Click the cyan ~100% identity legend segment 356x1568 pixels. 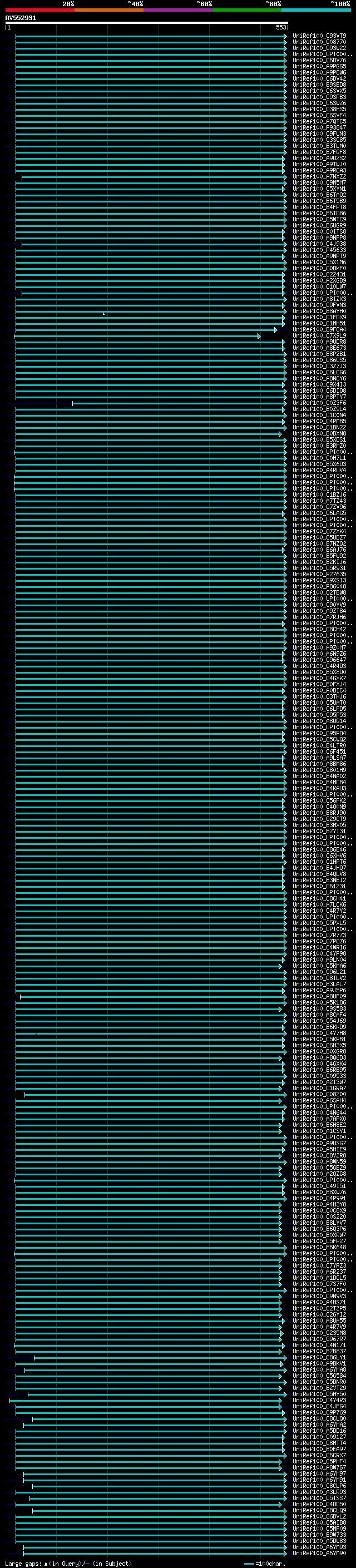[x=316, y=10]
